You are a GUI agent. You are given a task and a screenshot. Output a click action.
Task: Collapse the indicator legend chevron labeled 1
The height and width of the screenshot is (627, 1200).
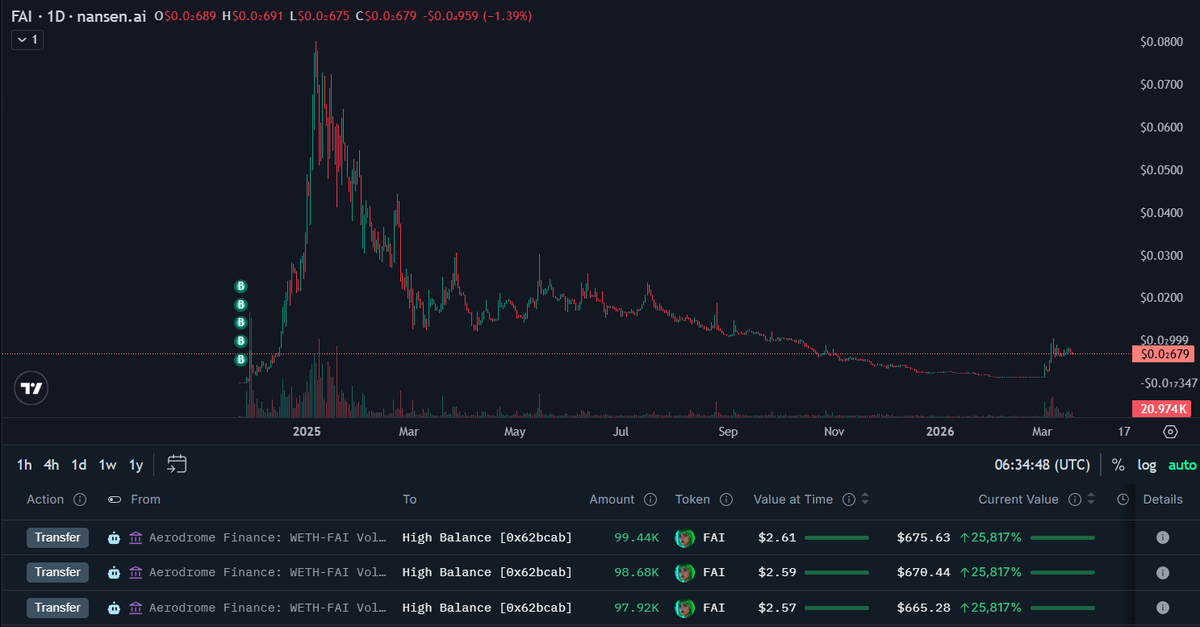26,40
